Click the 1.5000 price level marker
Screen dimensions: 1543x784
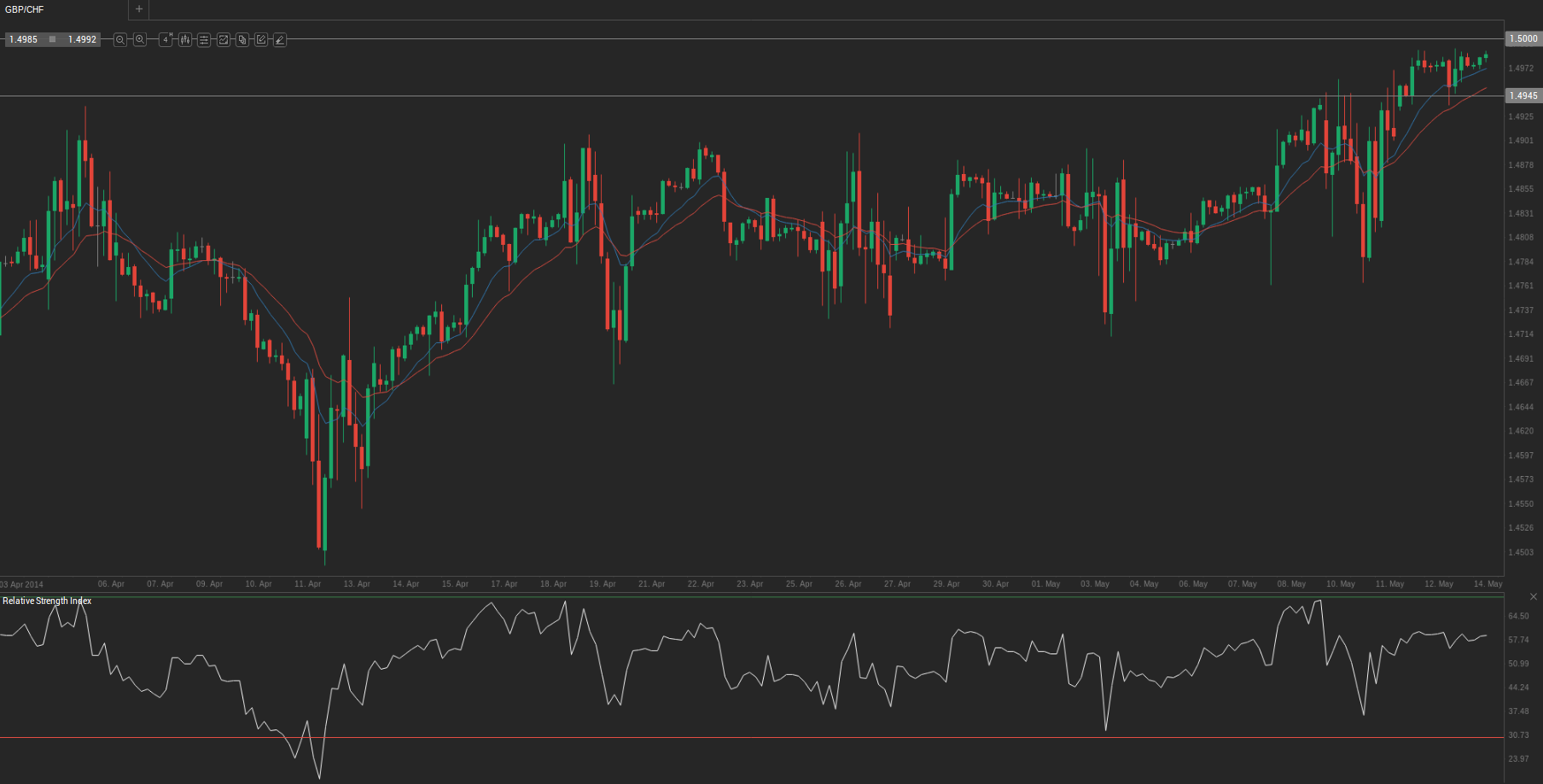pyautogui.click(x=1523, y=38)
